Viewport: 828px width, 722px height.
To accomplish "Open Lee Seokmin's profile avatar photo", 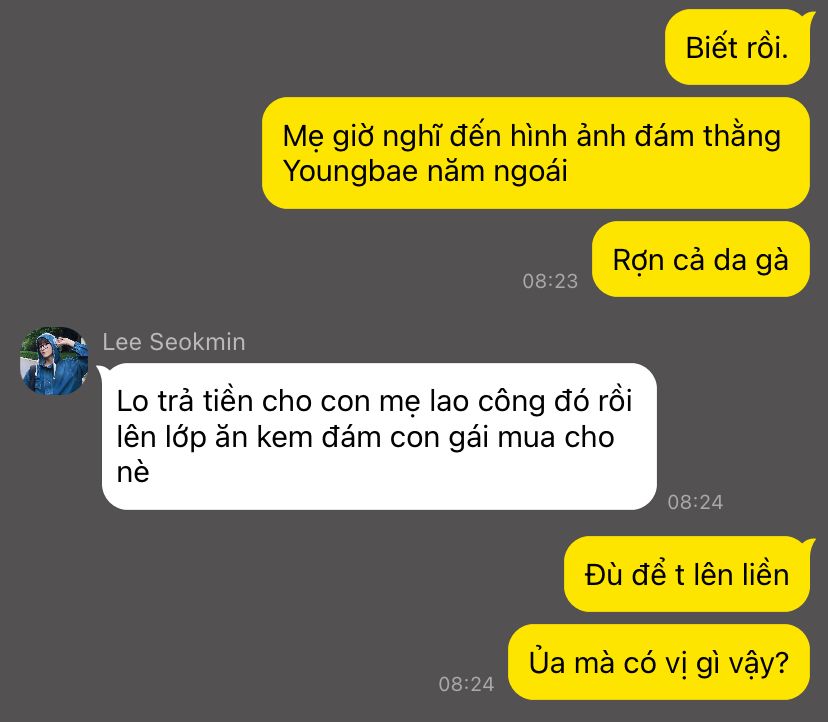I will coord(54,360).
